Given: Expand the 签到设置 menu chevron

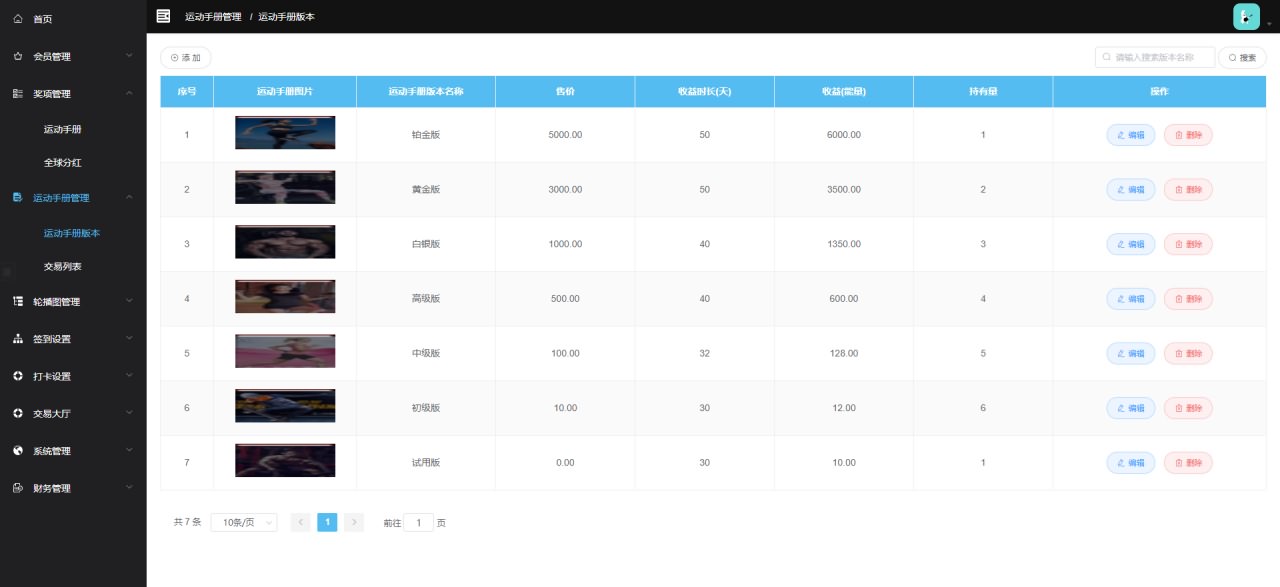Looking at the screenshot, I should [x=129, y=339].
